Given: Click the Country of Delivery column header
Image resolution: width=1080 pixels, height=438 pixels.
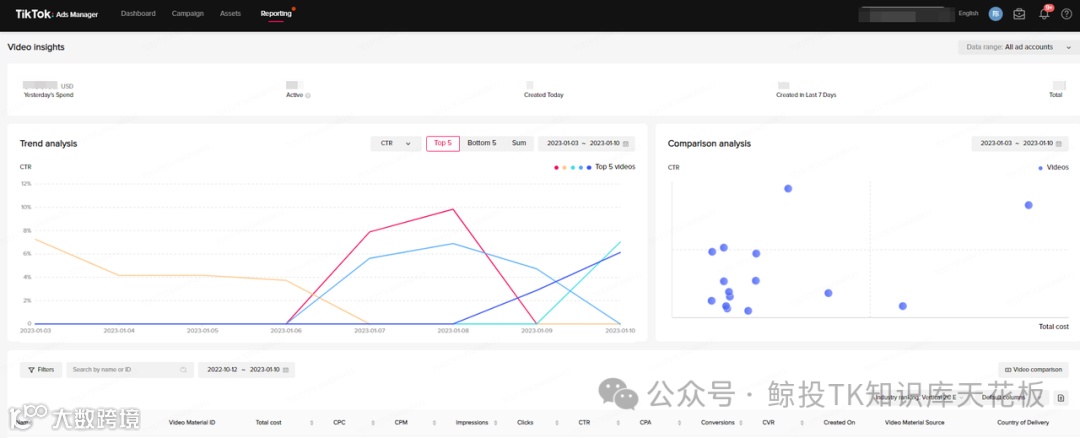Looking at the screenshot, I should point(1023,422).
